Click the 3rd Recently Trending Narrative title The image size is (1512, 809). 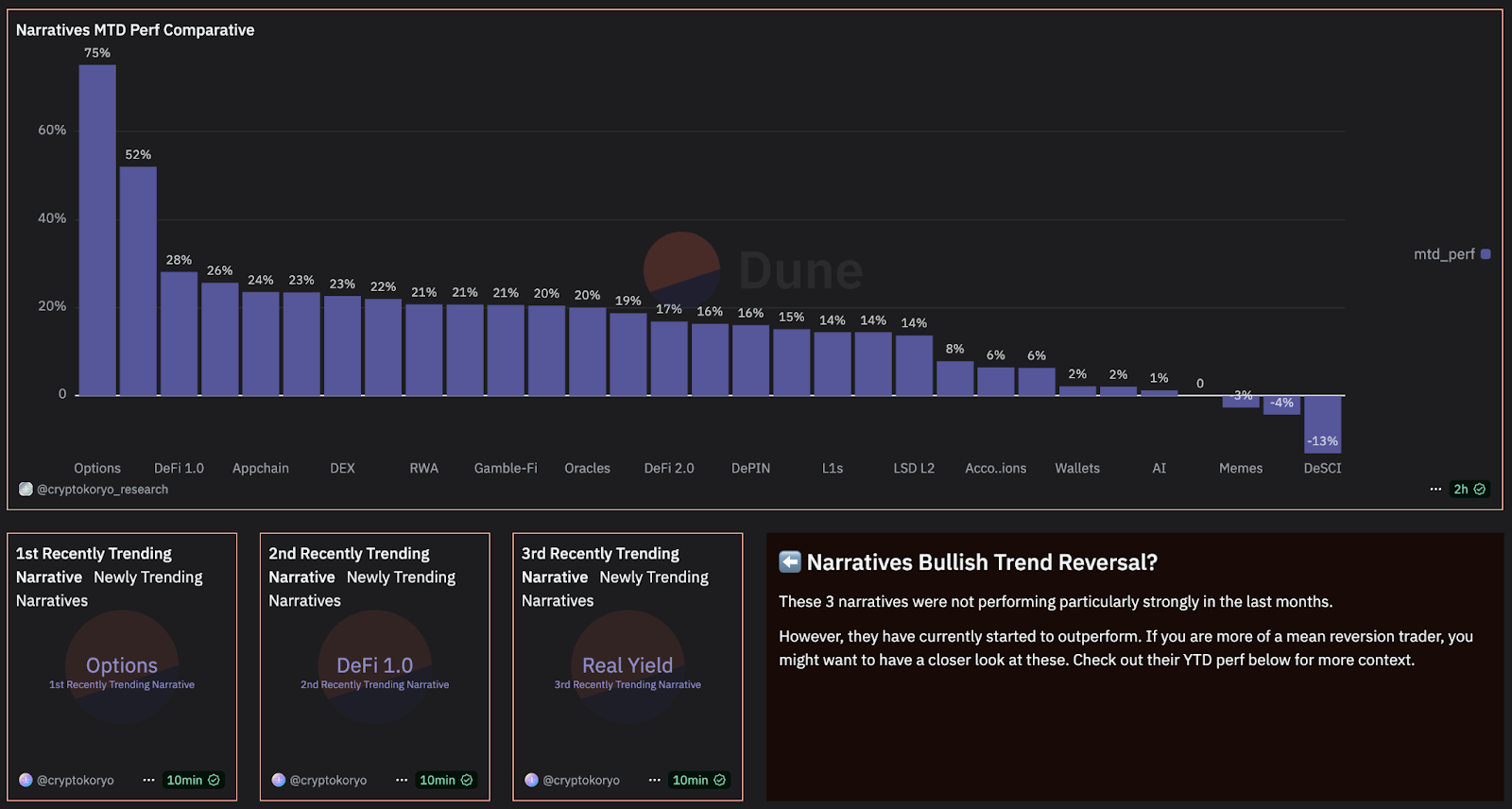click(601, 565)
